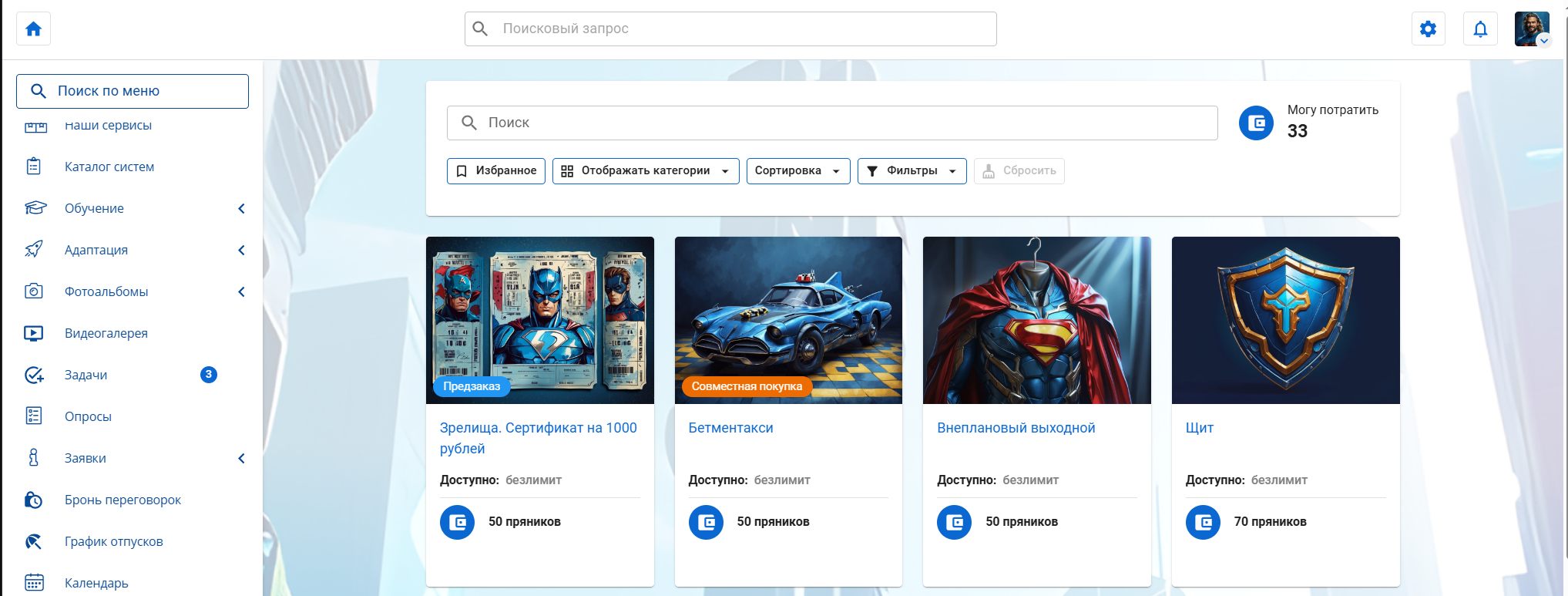Open the Фильтры dropdown

912,171
